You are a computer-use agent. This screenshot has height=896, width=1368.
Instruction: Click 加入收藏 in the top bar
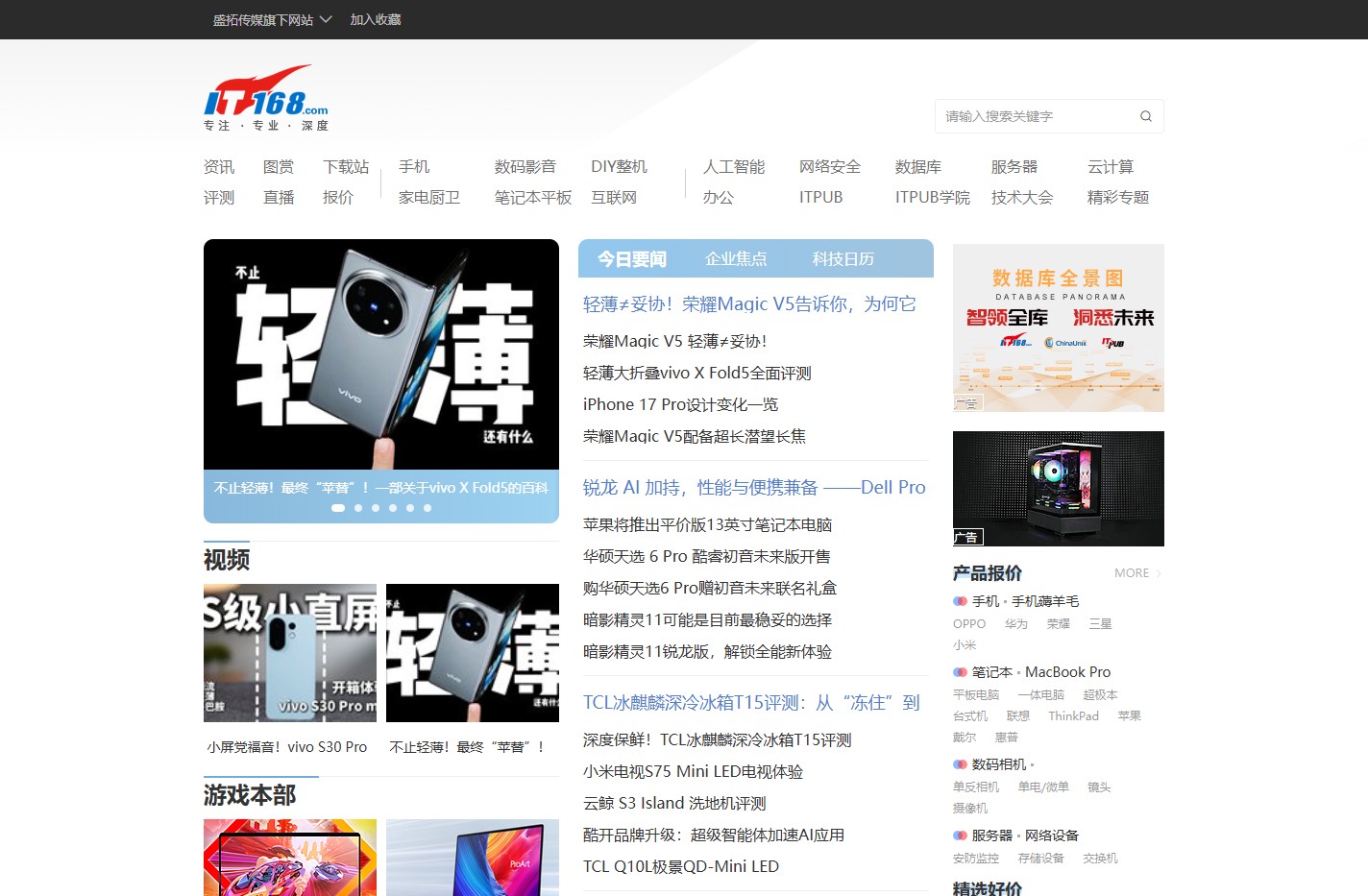point(376,19)
